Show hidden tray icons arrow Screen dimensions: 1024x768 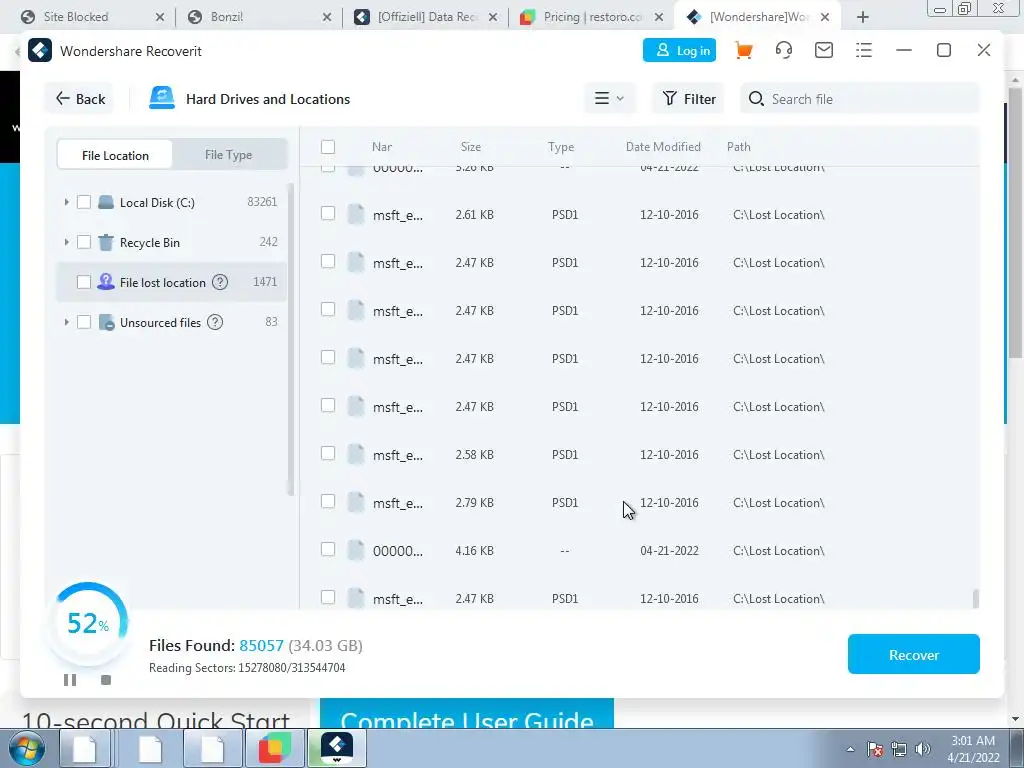(850, 749)
